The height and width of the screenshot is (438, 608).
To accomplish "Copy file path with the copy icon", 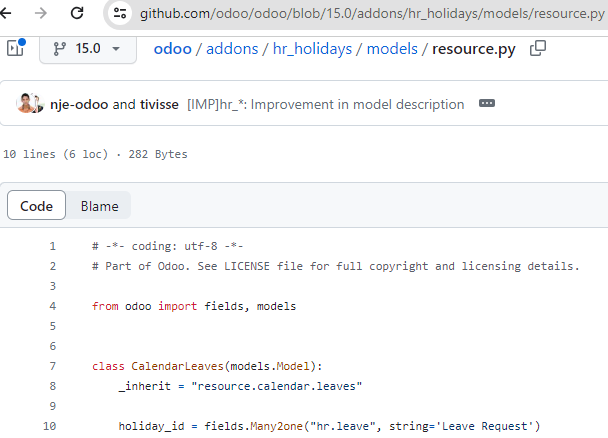I will [537, 48].
